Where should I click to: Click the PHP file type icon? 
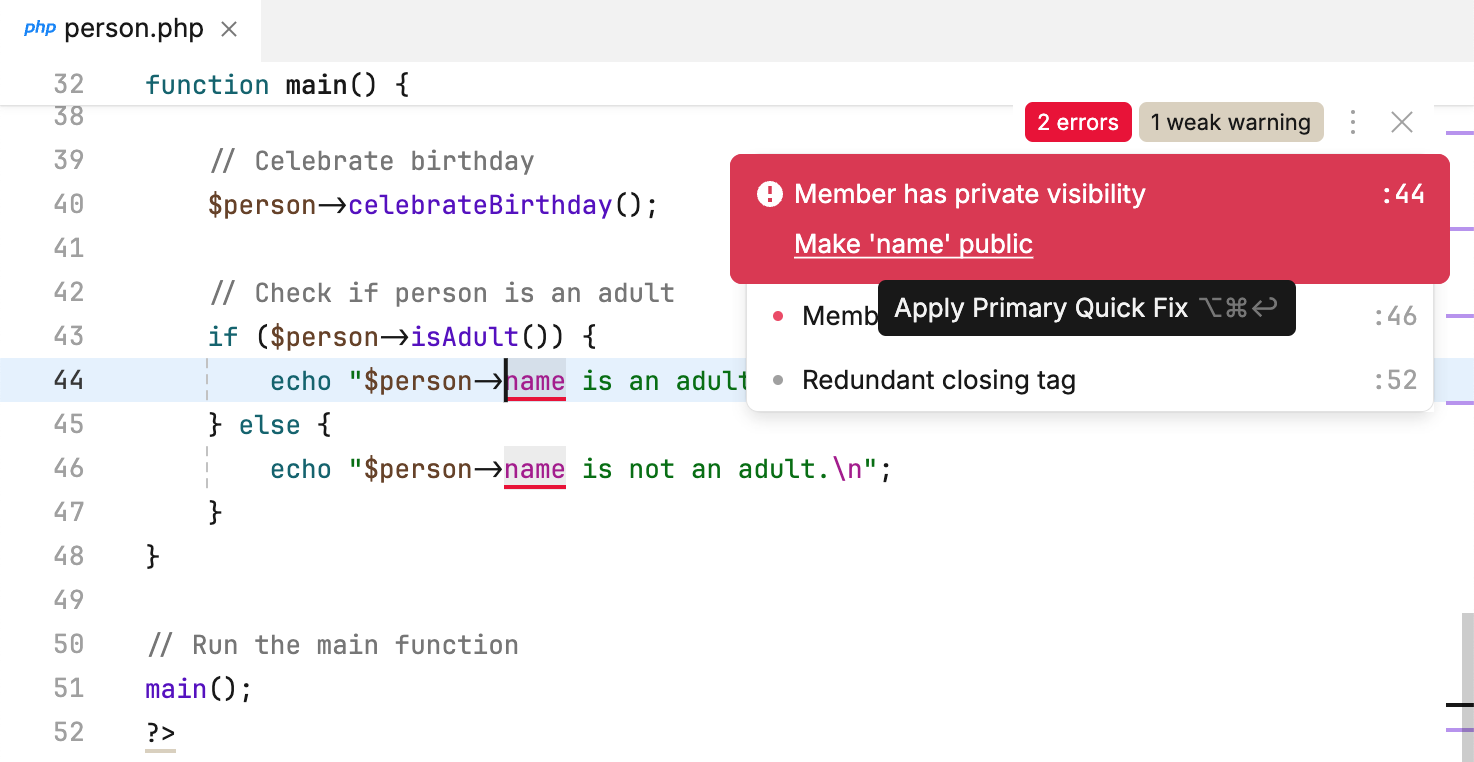40,29
